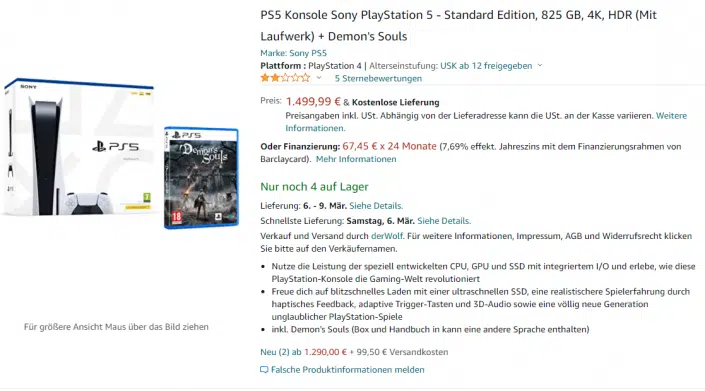Open the Marke: Sony PS5 link
Screen dimensions: 705x391
point(294,53)
